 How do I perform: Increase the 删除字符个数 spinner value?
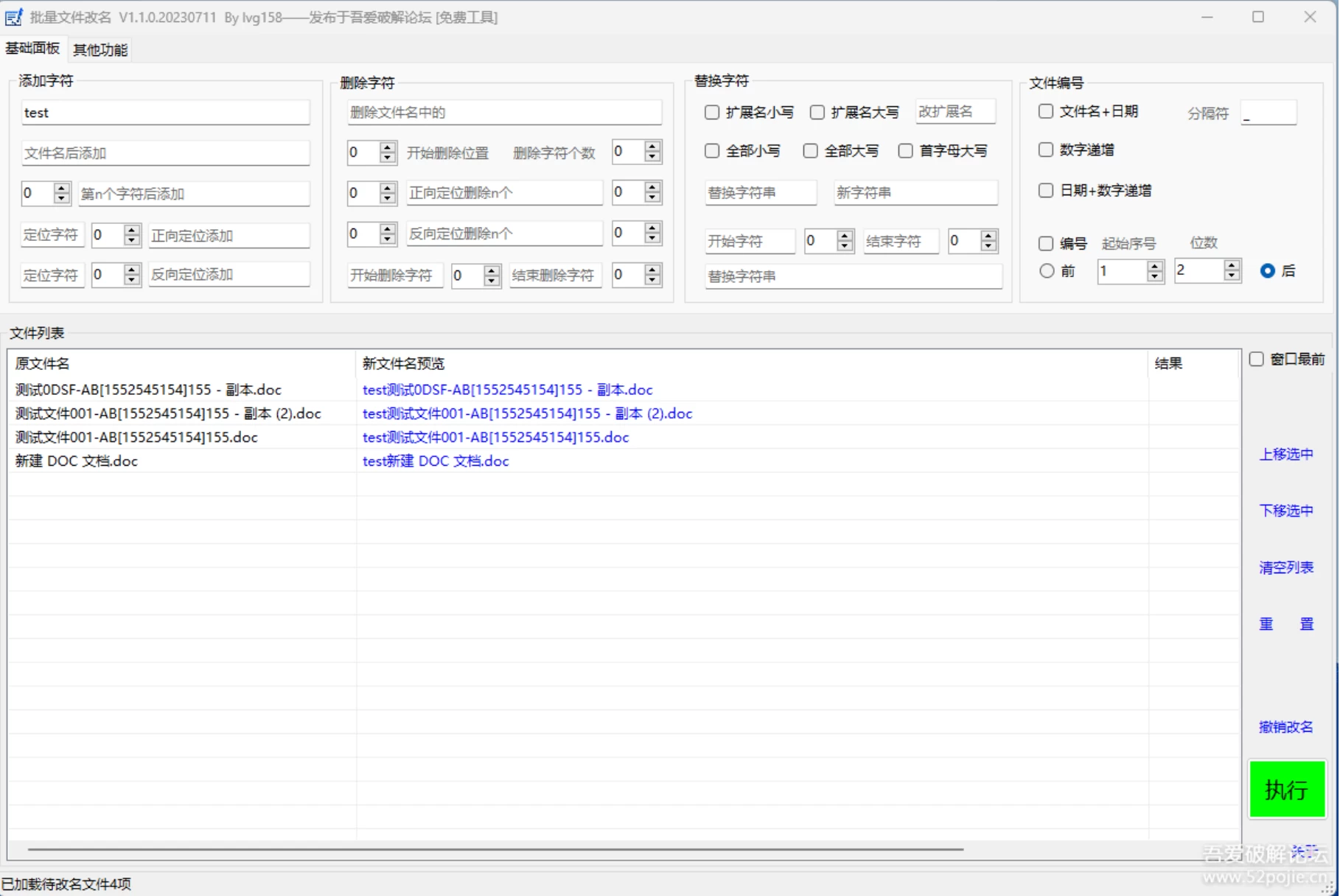tap(652, 147)
